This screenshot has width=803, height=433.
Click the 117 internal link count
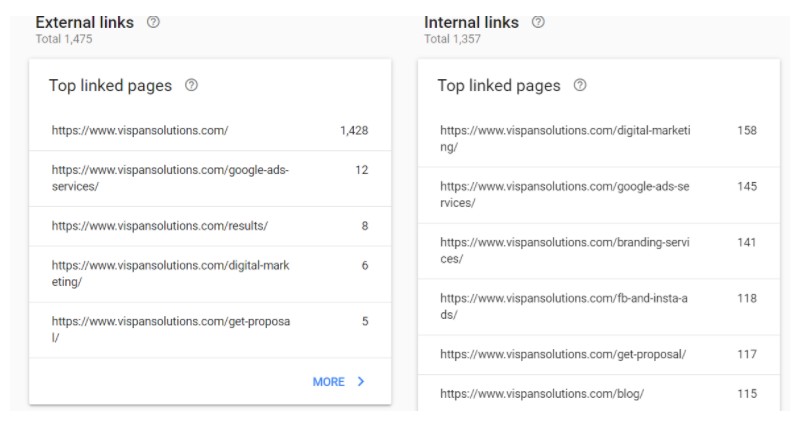(x=747, y=354)
